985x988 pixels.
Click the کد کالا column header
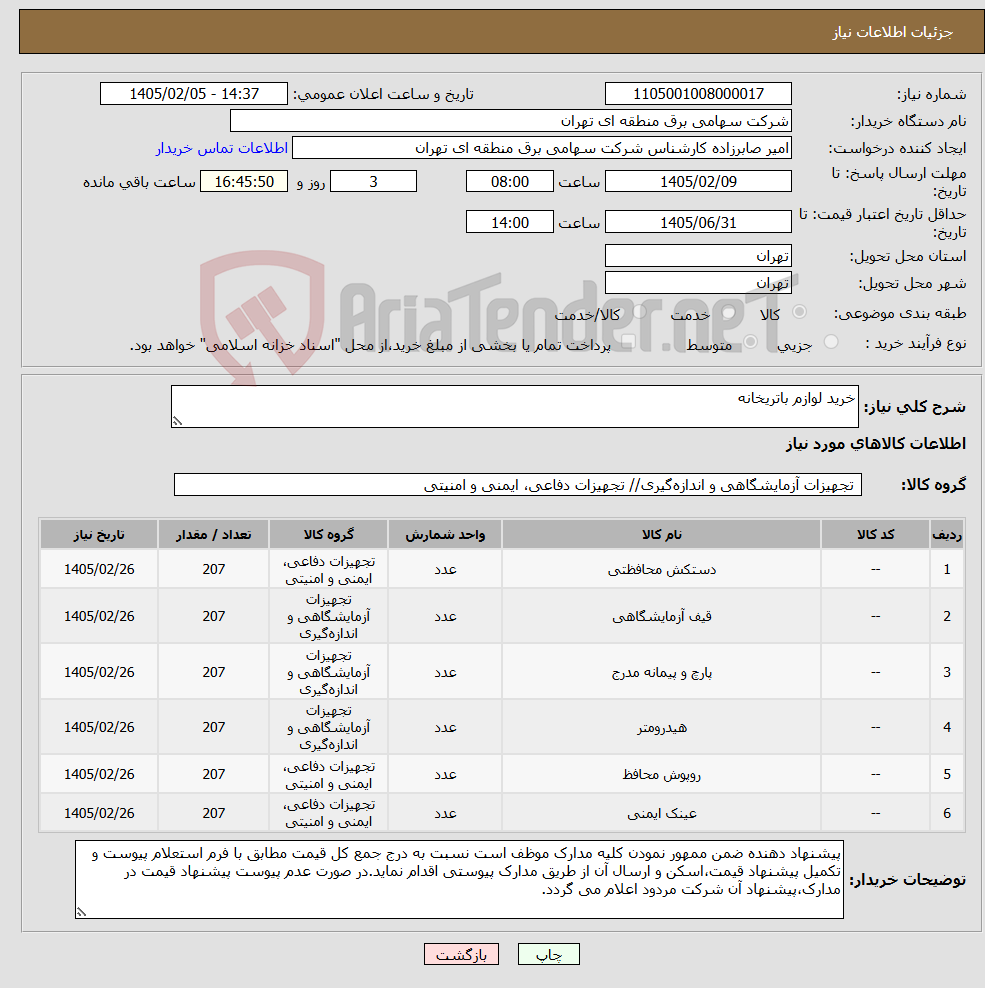[x=875, y=534]
